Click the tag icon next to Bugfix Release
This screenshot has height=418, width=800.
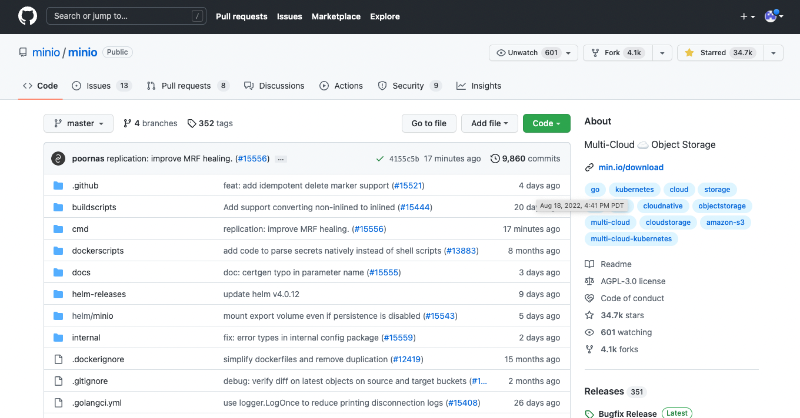(589, 414)
